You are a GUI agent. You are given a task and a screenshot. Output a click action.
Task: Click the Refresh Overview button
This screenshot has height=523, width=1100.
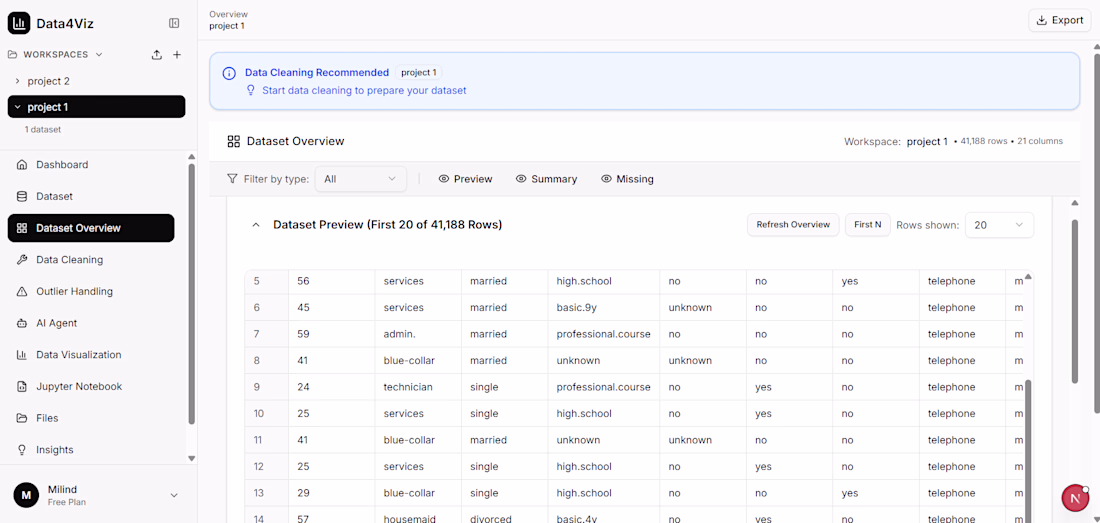793,225
